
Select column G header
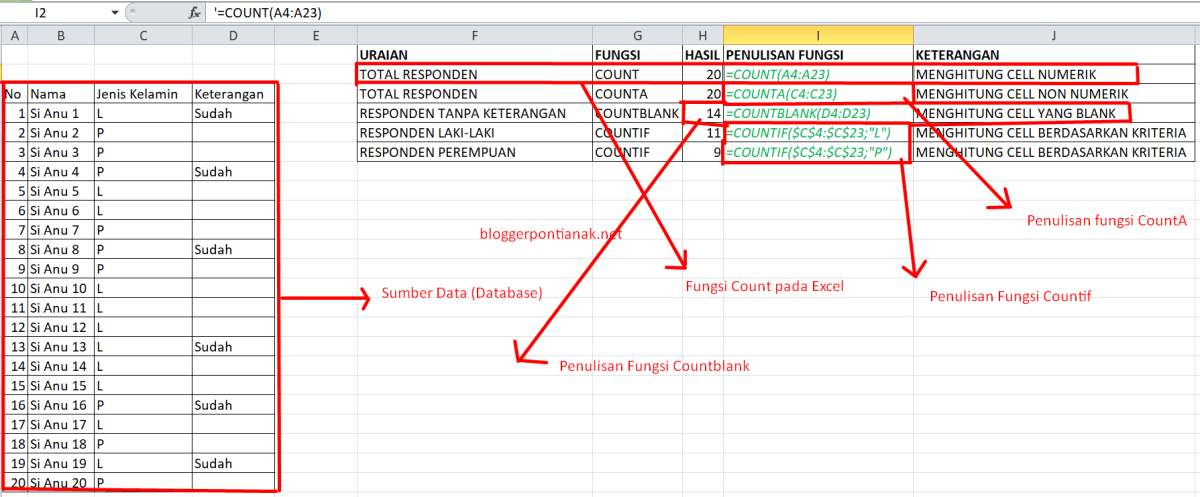636,36
